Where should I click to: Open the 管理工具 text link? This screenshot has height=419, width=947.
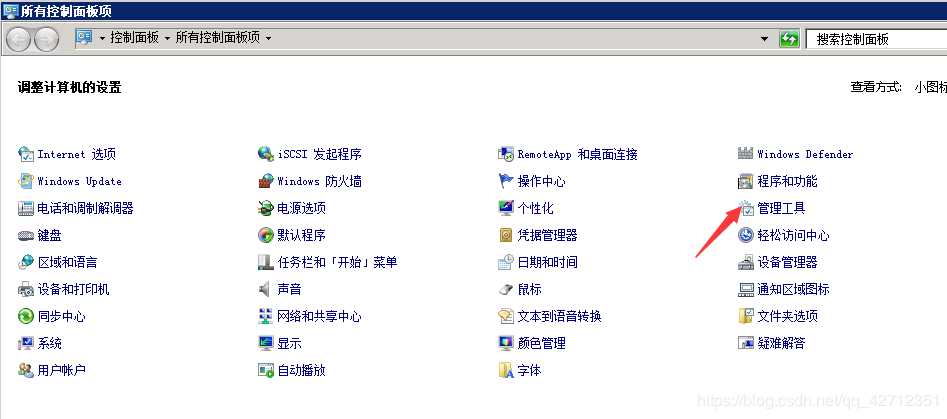781,209
